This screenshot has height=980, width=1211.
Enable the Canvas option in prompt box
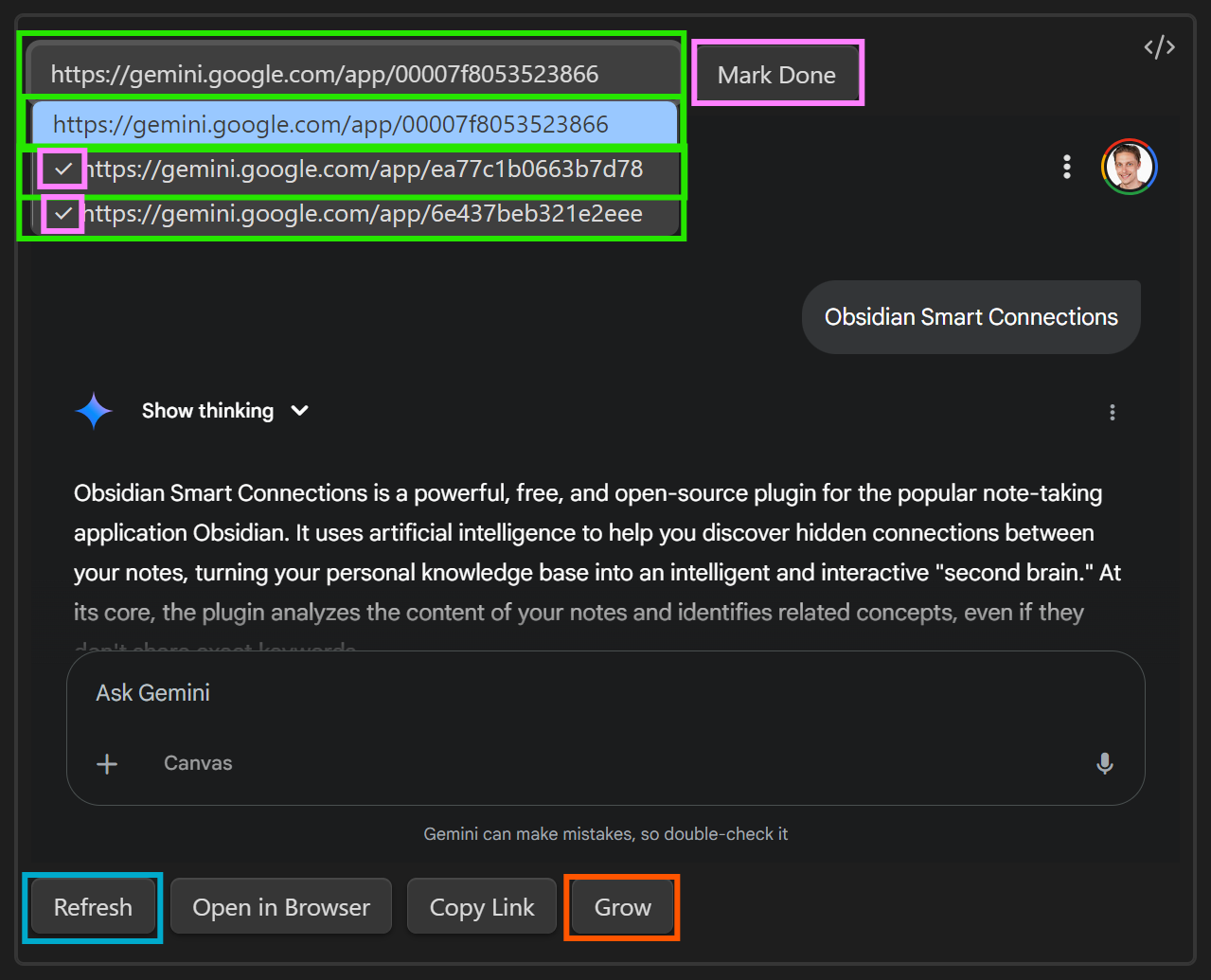pyautogui.click(x=198, y=763)
